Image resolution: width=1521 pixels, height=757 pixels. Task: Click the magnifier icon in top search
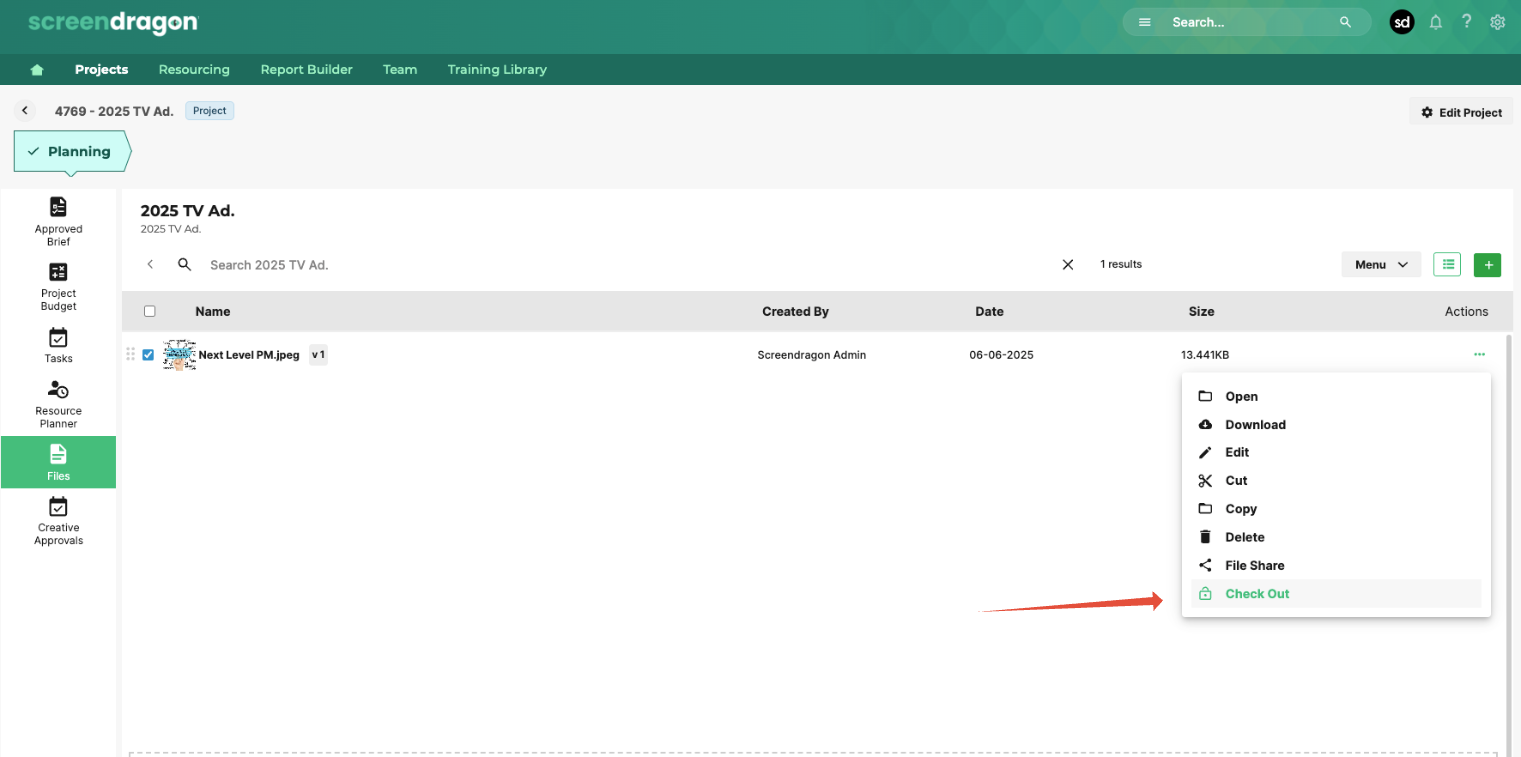[1346, 22]
